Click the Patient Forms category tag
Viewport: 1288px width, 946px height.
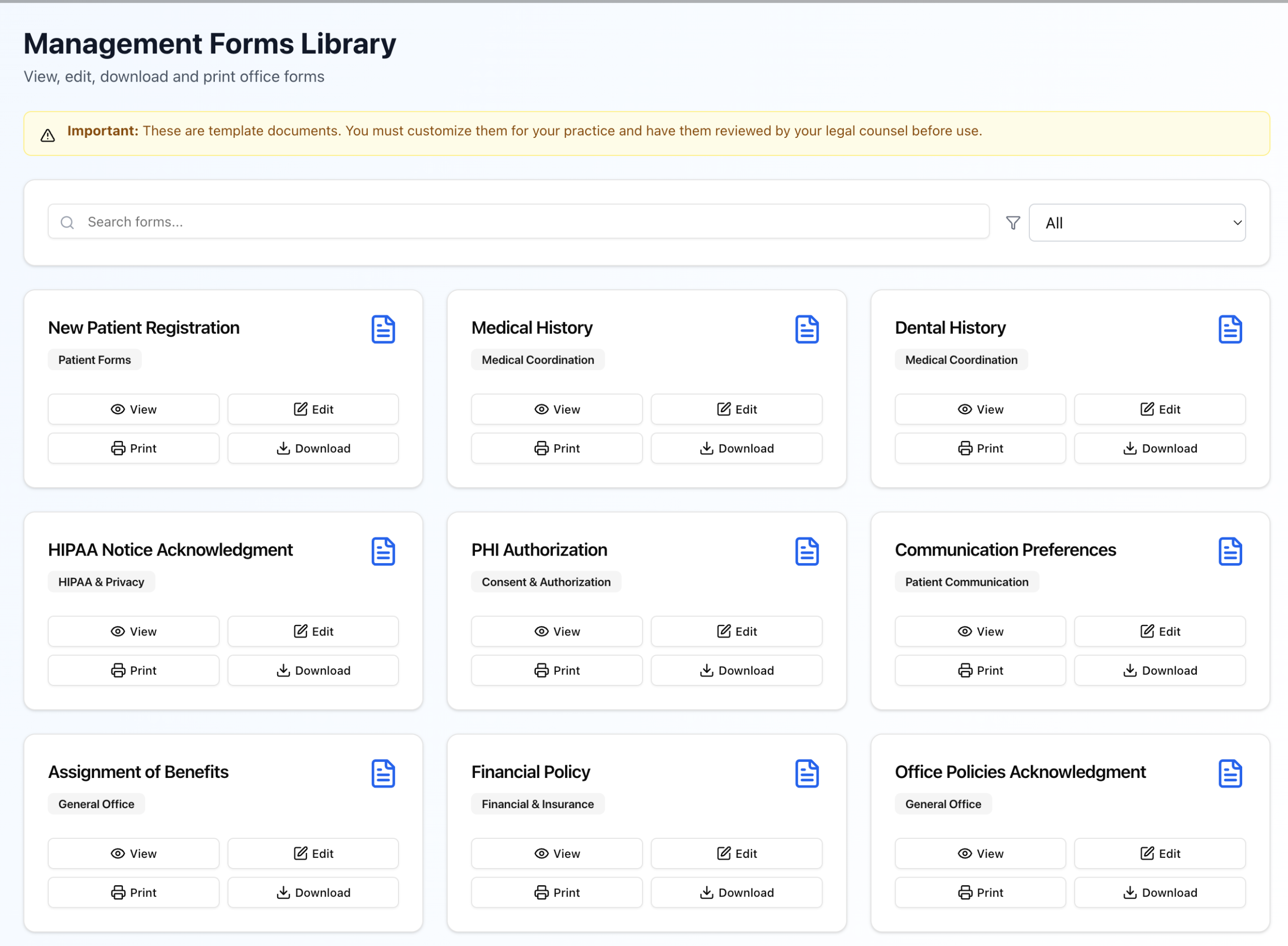pos(95,360)
